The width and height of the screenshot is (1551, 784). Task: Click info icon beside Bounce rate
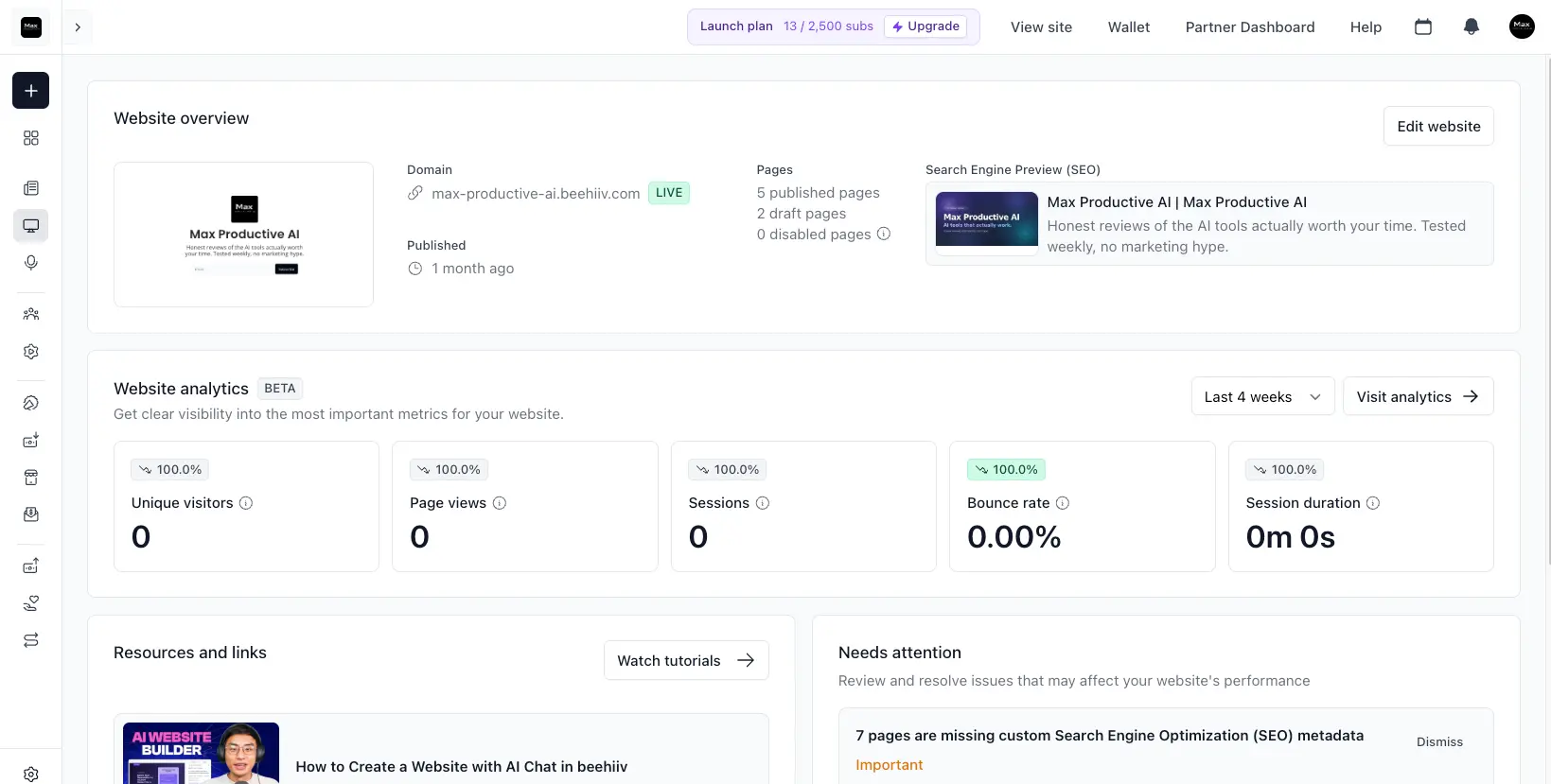click(x=1063, y=503)
